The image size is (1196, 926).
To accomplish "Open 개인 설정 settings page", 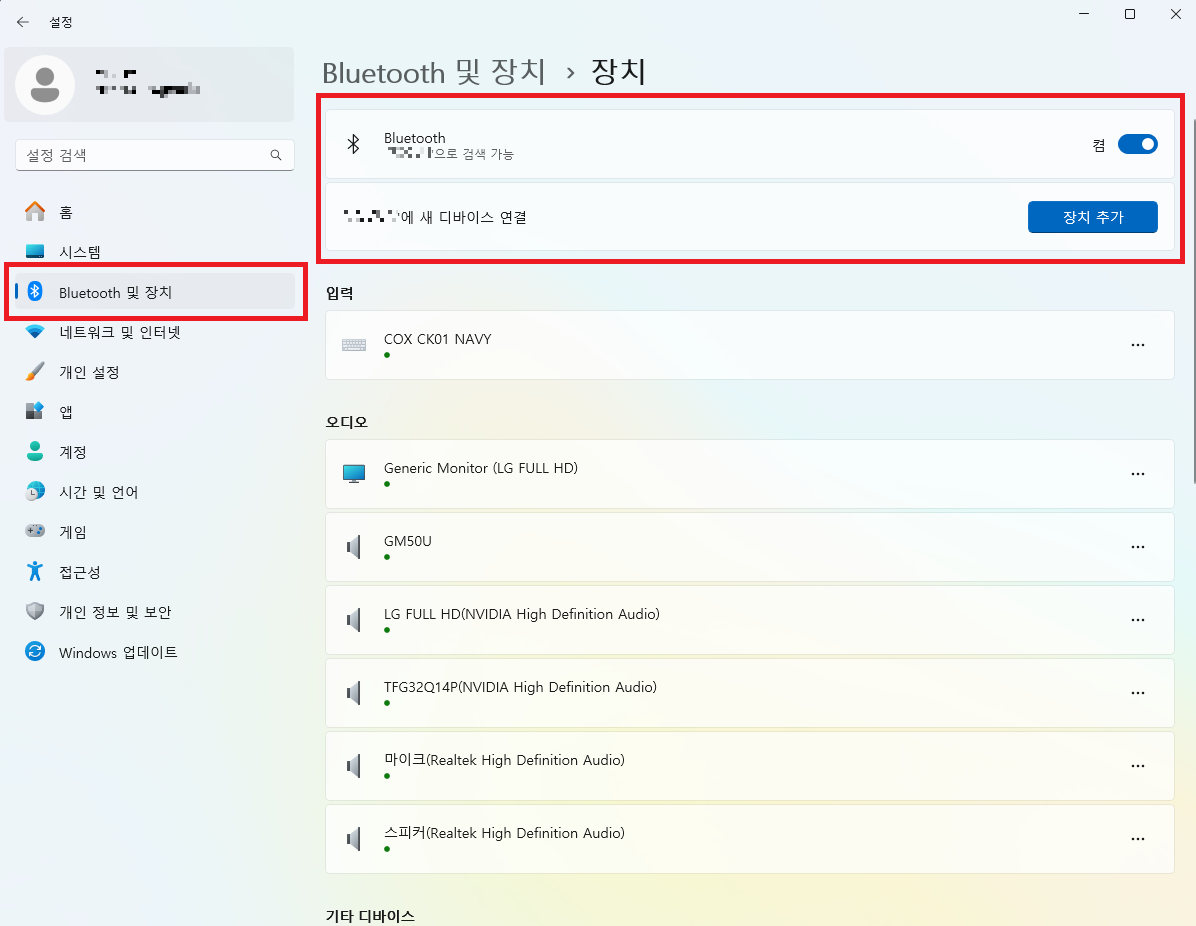I will click(x=155, y=371).
